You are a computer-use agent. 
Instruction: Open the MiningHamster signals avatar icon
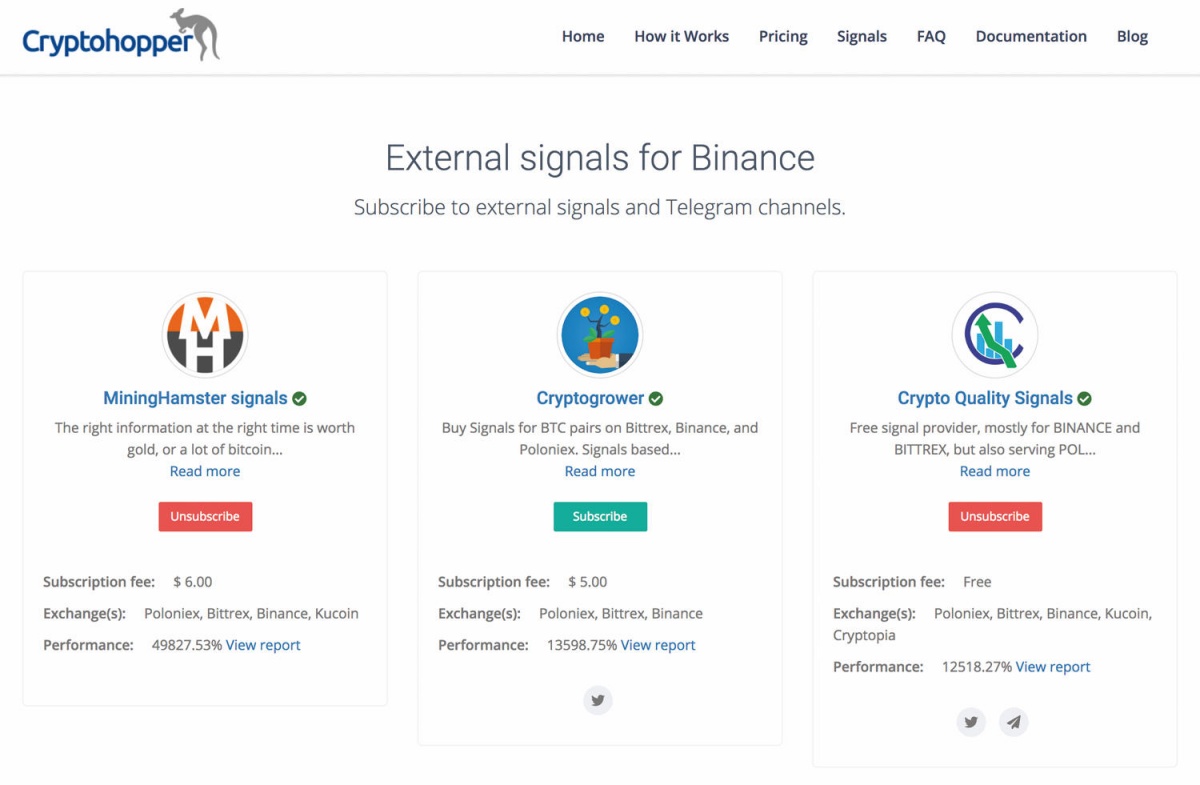point(205,334)
